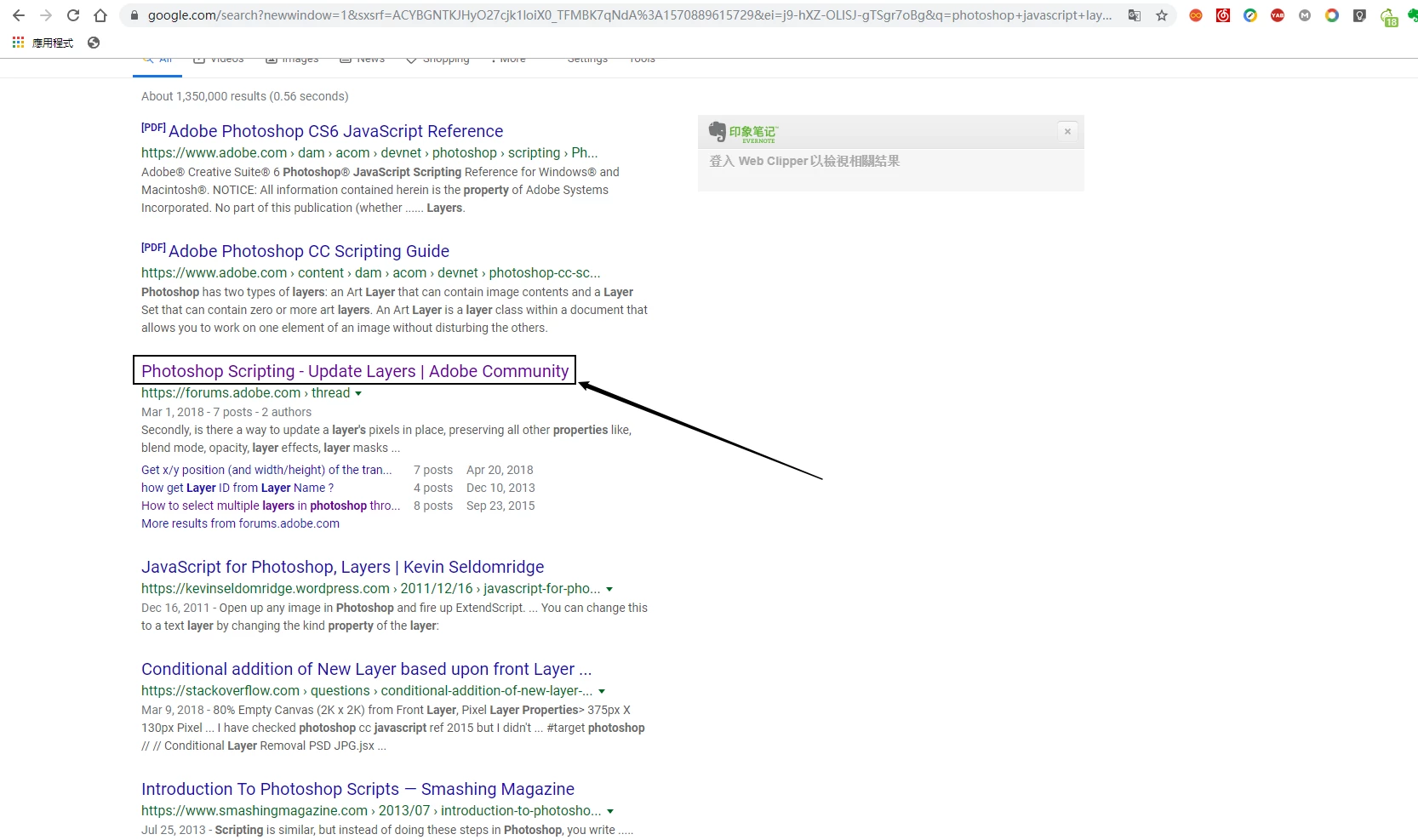Click the adobe.com CS6 reference green URL
This screenshot has height=840, width=1418.
click(x=369, y=153)
